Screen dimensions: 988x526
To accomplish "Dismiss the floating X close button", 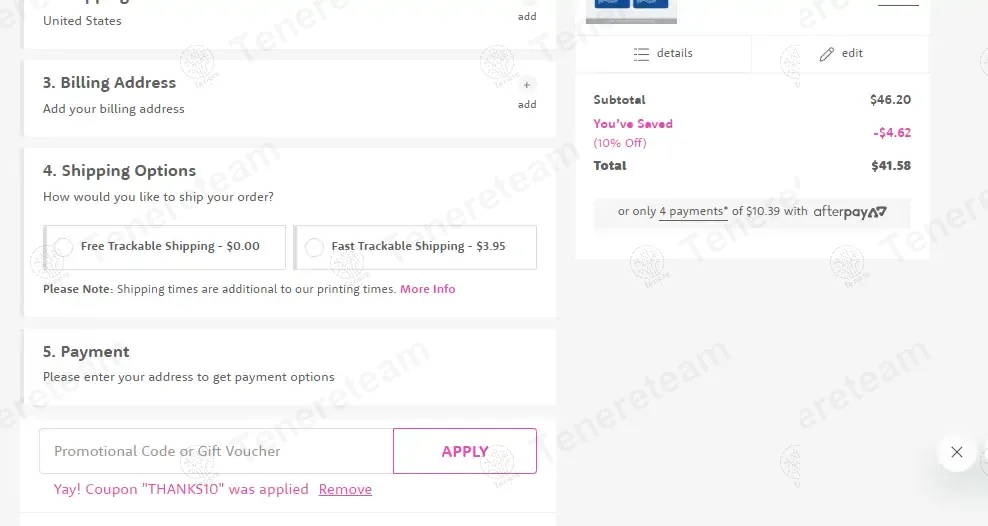I will point(957,452).
